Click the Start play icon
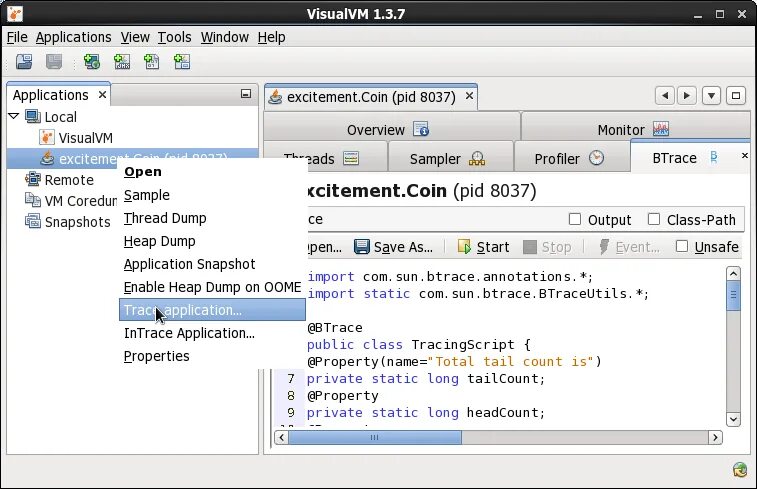The height and width of the screenshot is (489, 757). point(464,247)
